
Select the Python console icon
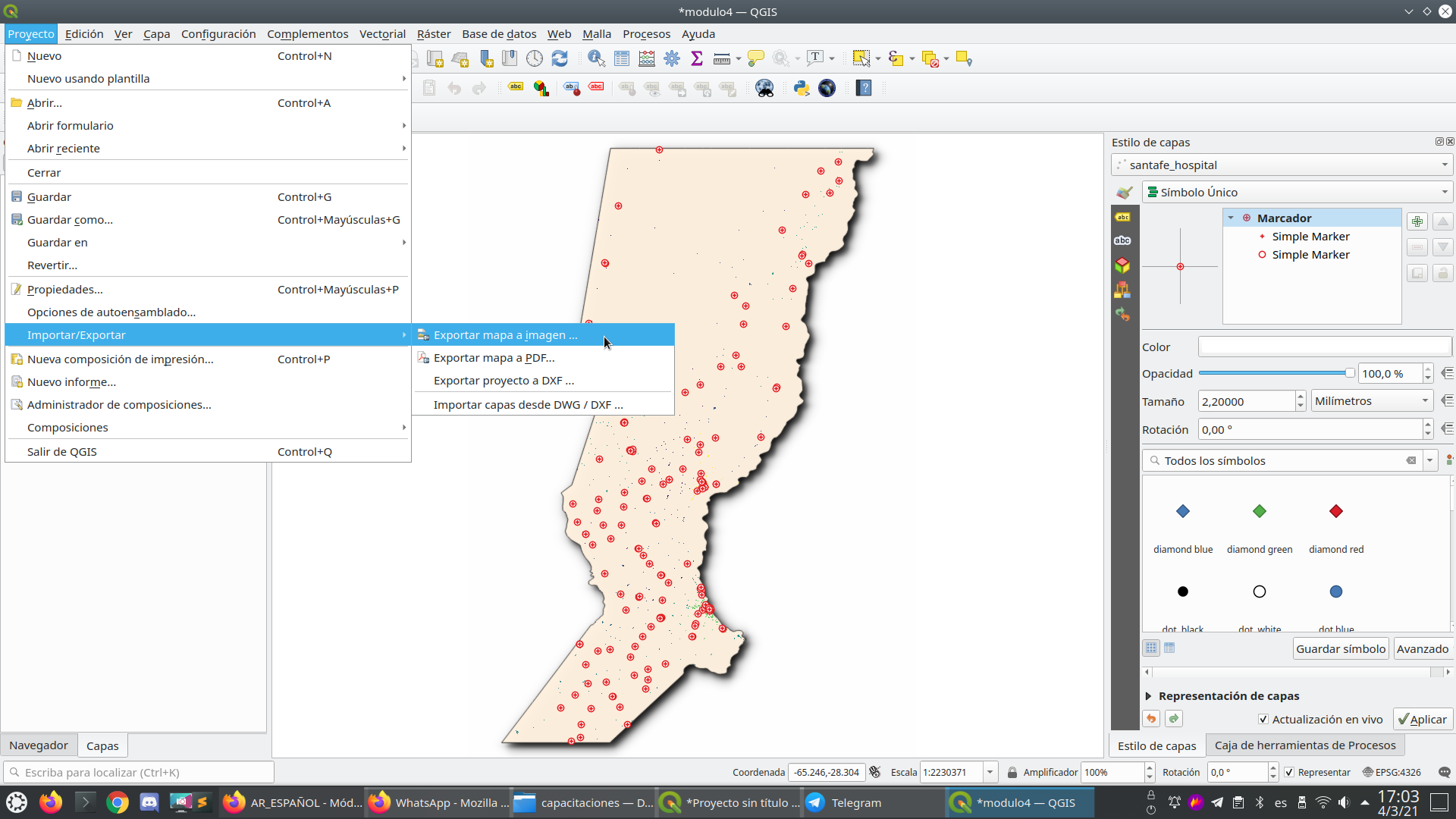pos(801,88)
